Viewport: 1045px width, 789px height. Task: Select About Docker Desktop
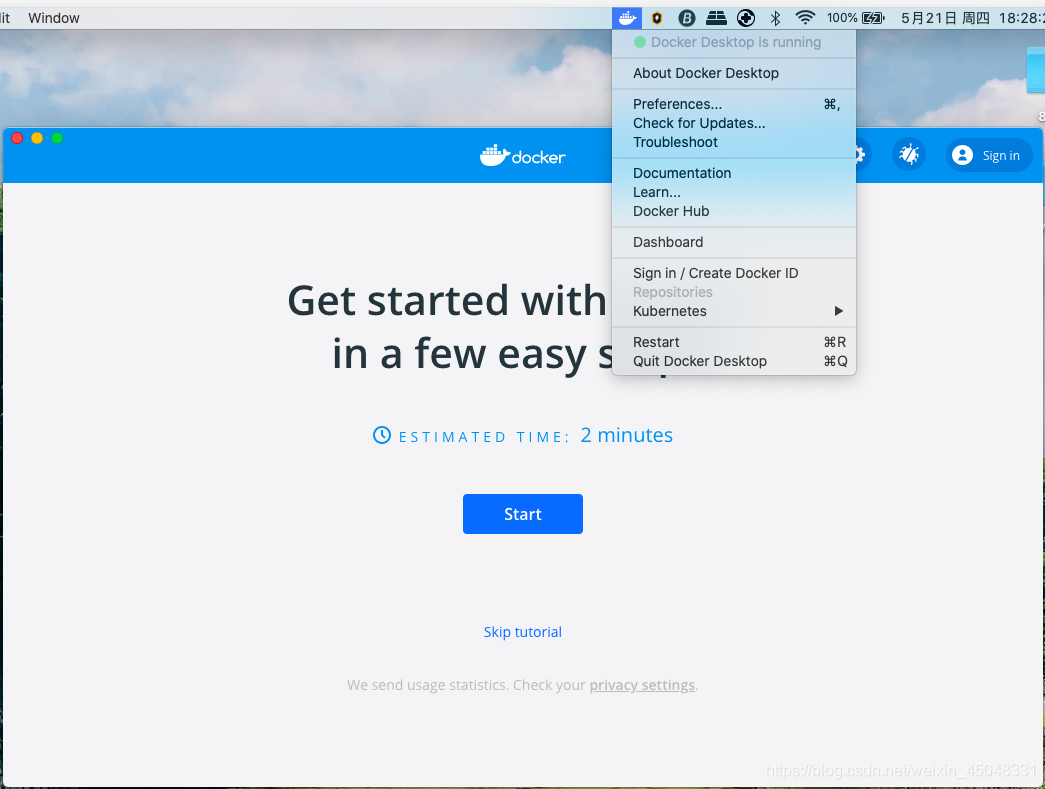(734, 73)
